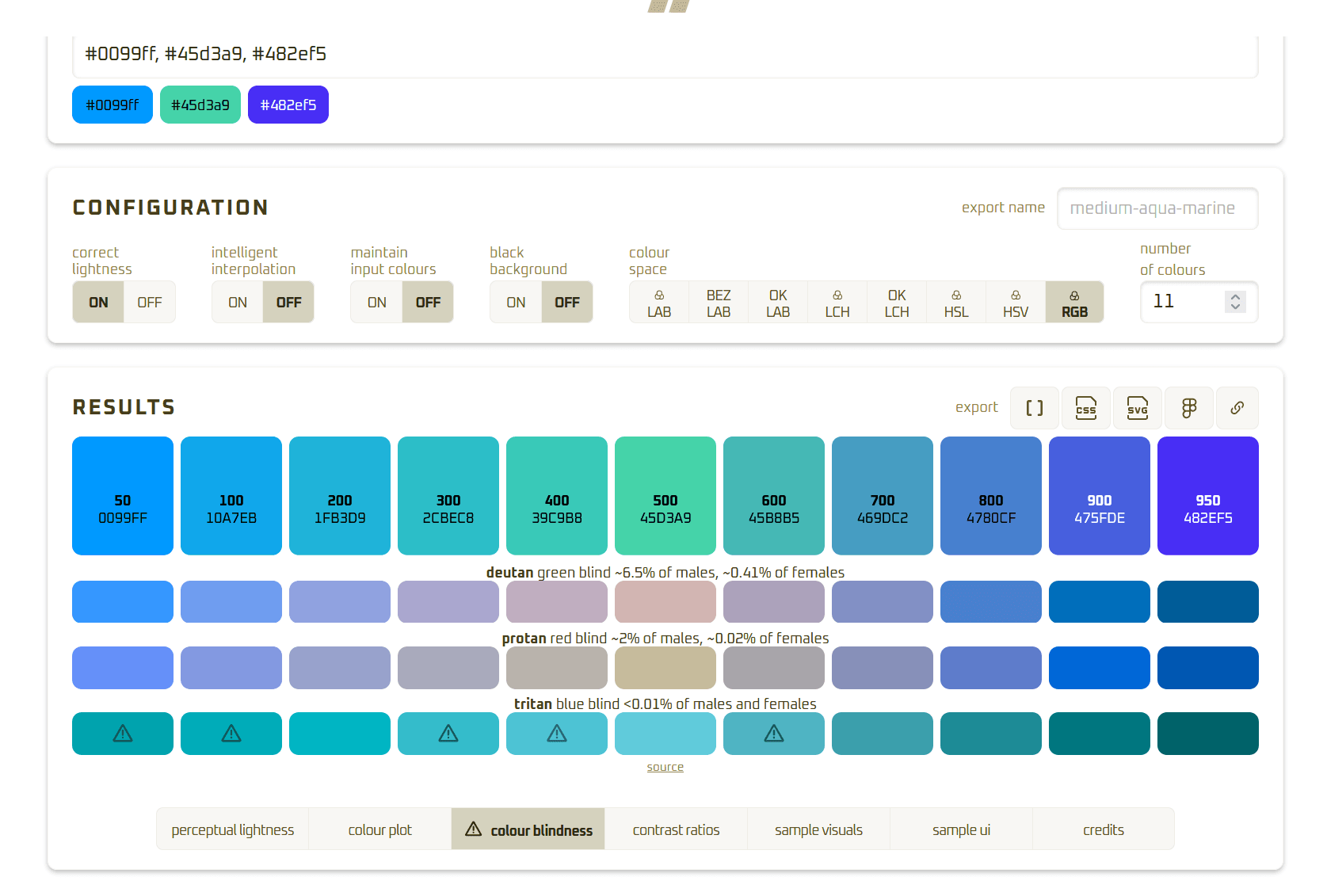Switch to the perceptual lightness tab
Screen dimensions: 1327x896
click(x=232, y=829)
